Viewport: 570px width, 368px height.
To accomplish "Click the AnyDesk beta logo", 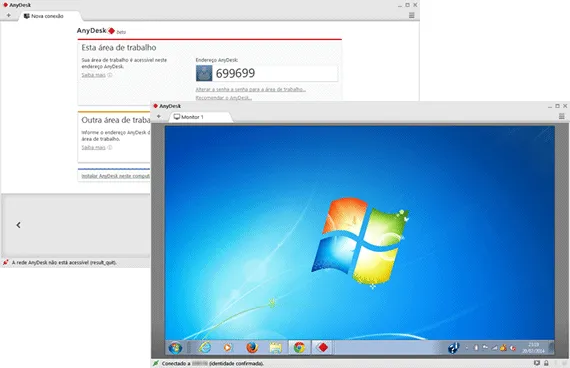I will coord(101,31).
